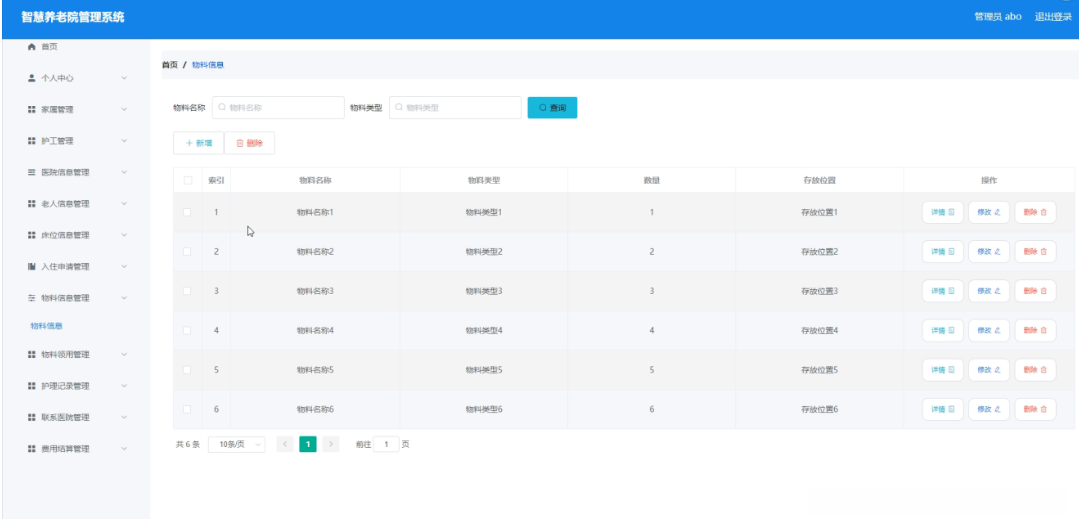Click the grid icon beside 家属管理
Viewport: 1079px width, 521px height.
pos(31,109)
